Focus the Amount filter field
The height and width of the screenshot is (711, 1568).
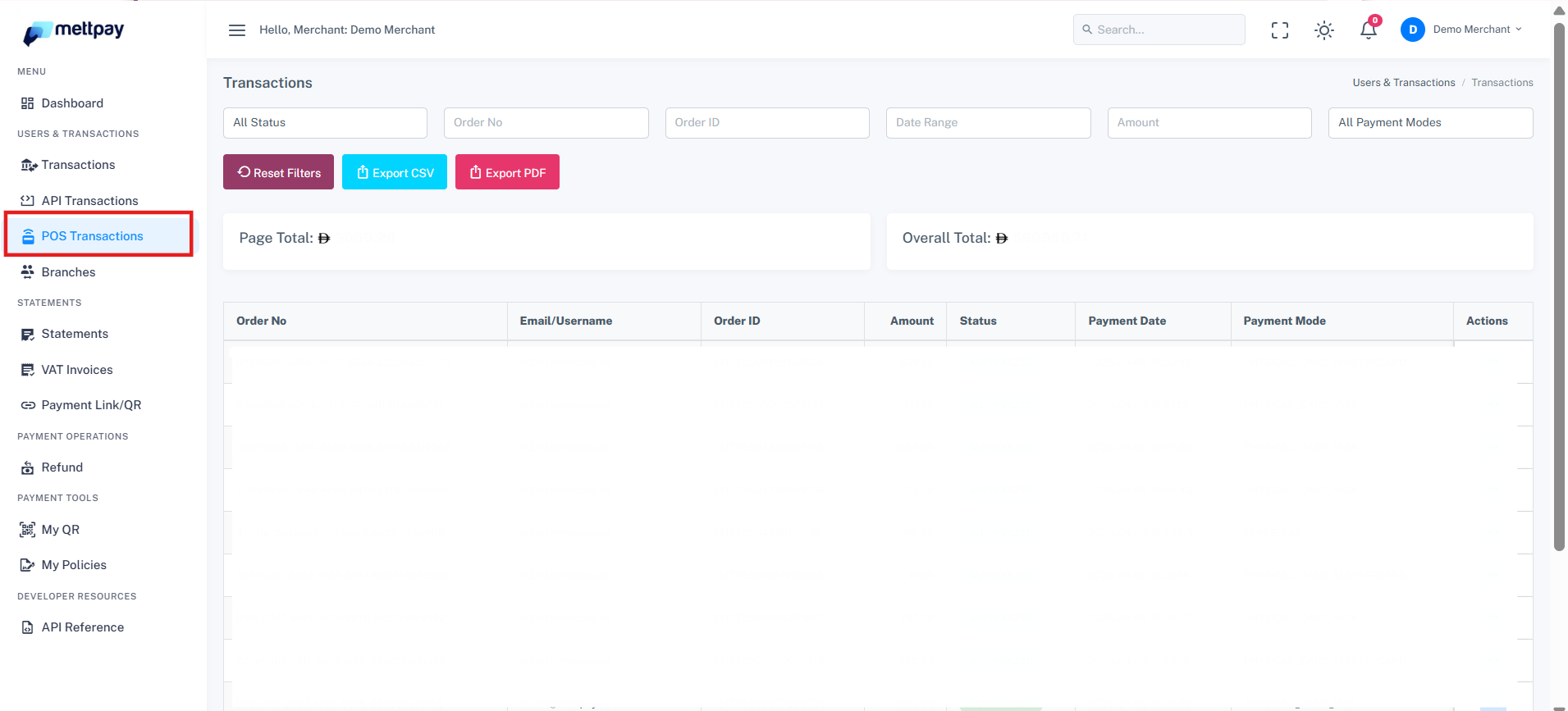1209,123
